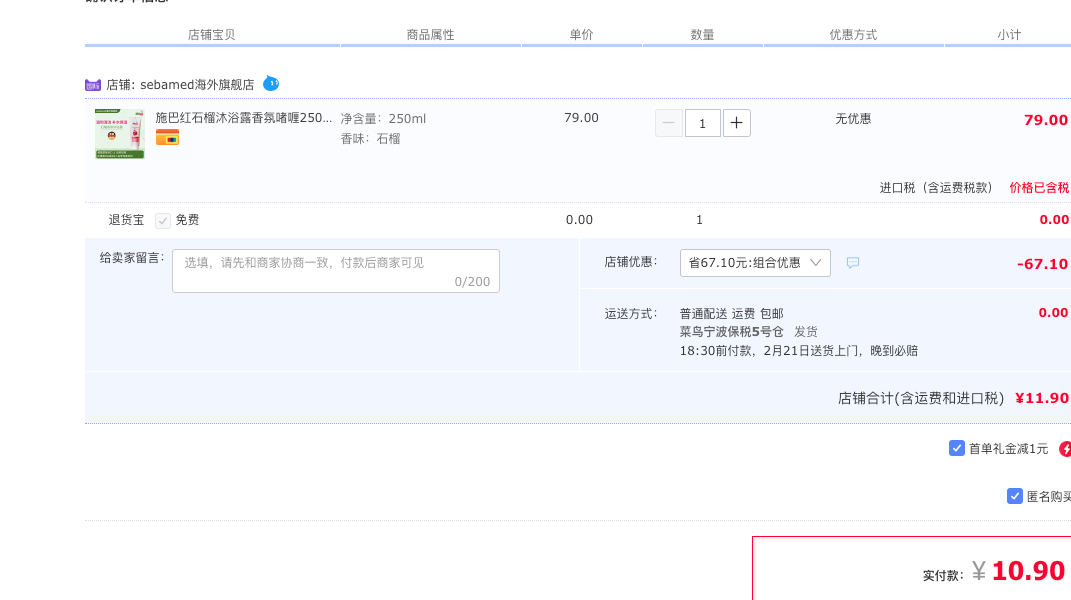Expand the 省67.10元:组合优惠 dropdown
The width and height of the screenshot is (1071, 600).
pos(755,263)
